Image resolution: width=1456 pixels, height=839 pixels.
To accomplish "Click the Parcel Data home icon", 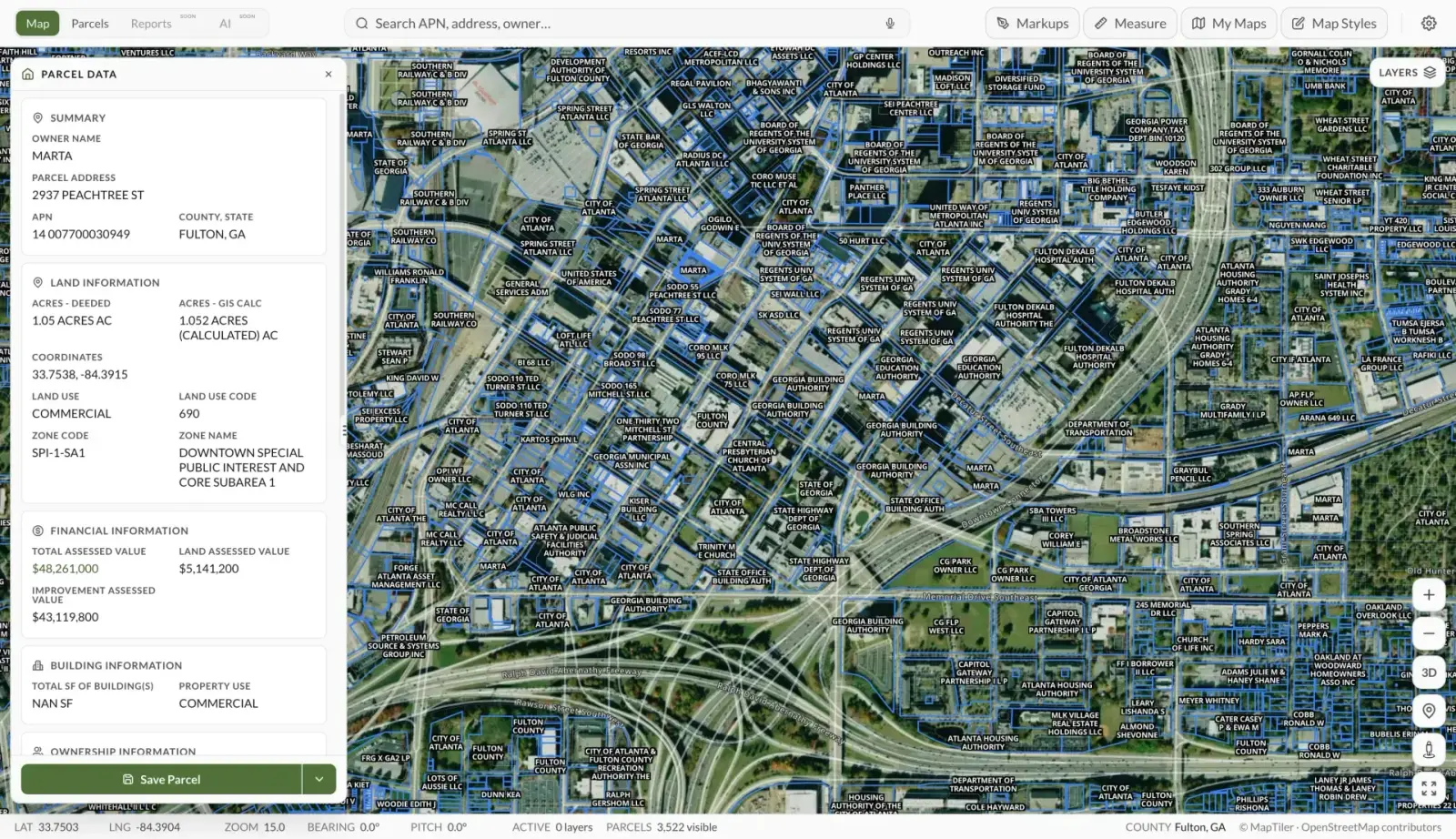I will point(28,75).
